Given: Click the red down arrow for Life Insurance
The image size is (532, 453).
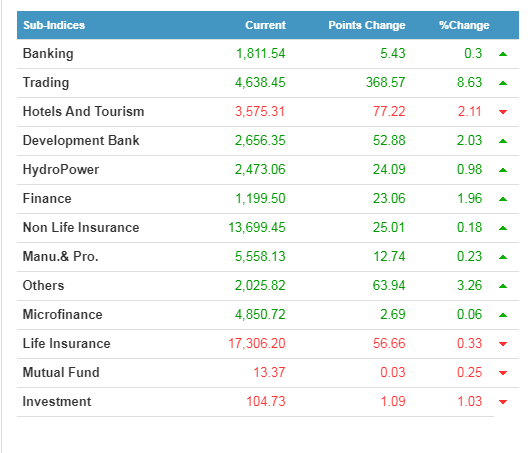Looking at the screenshot, I should coord(503,344).
